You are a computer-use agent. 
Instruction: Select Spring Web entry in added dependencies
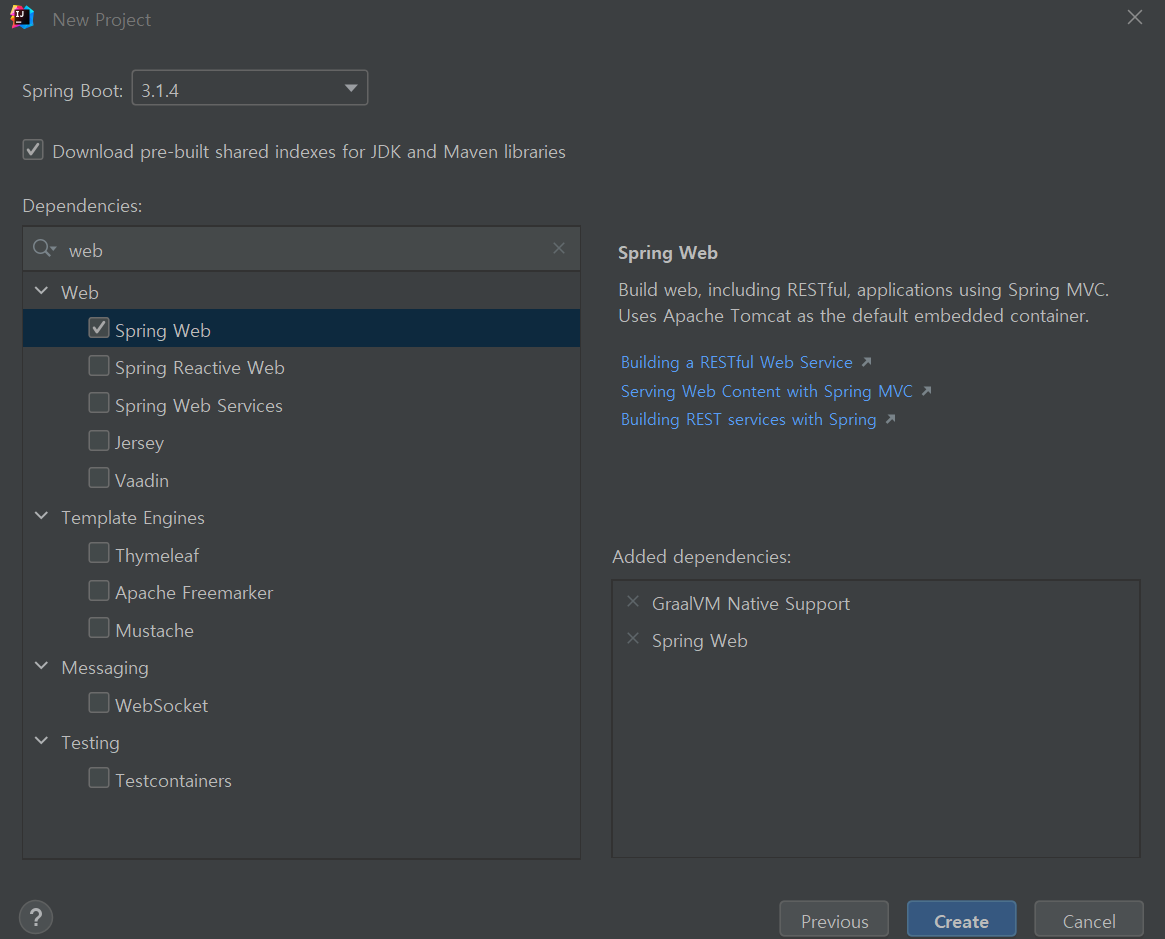[699, 641]
